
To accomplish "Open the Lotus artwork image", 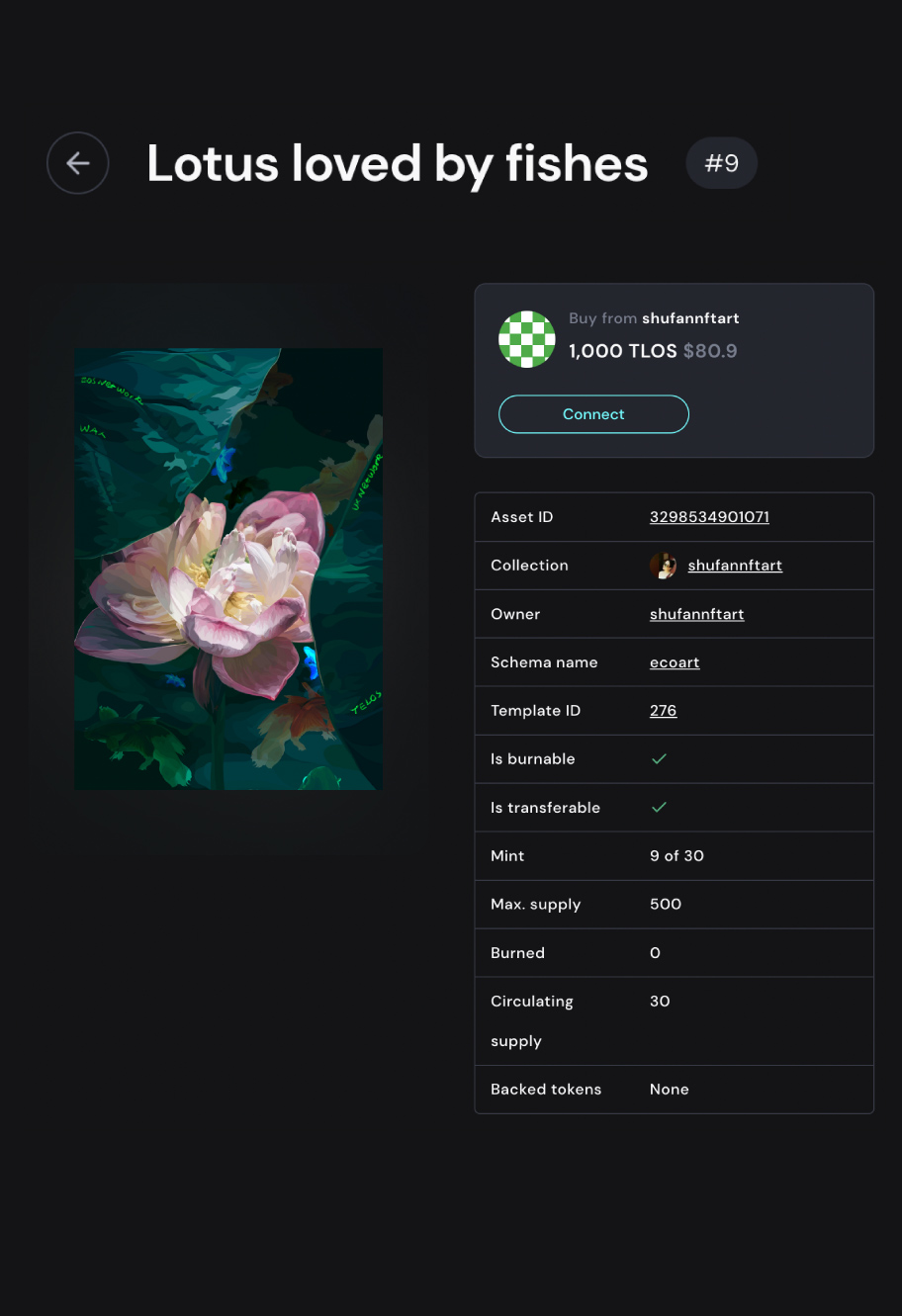I will 228,569.
